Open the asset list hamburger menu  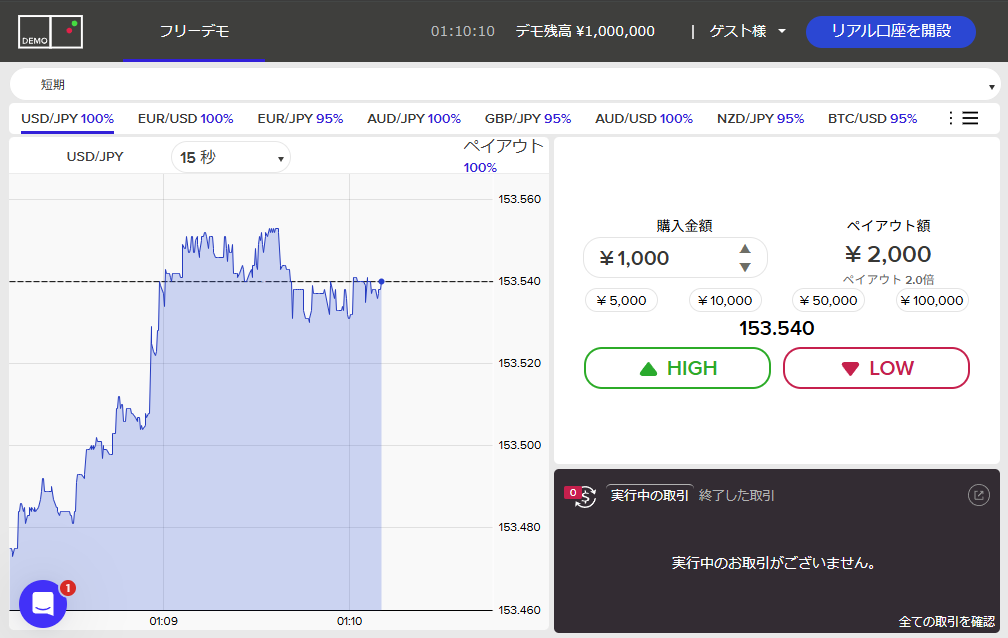pos(969,118)
